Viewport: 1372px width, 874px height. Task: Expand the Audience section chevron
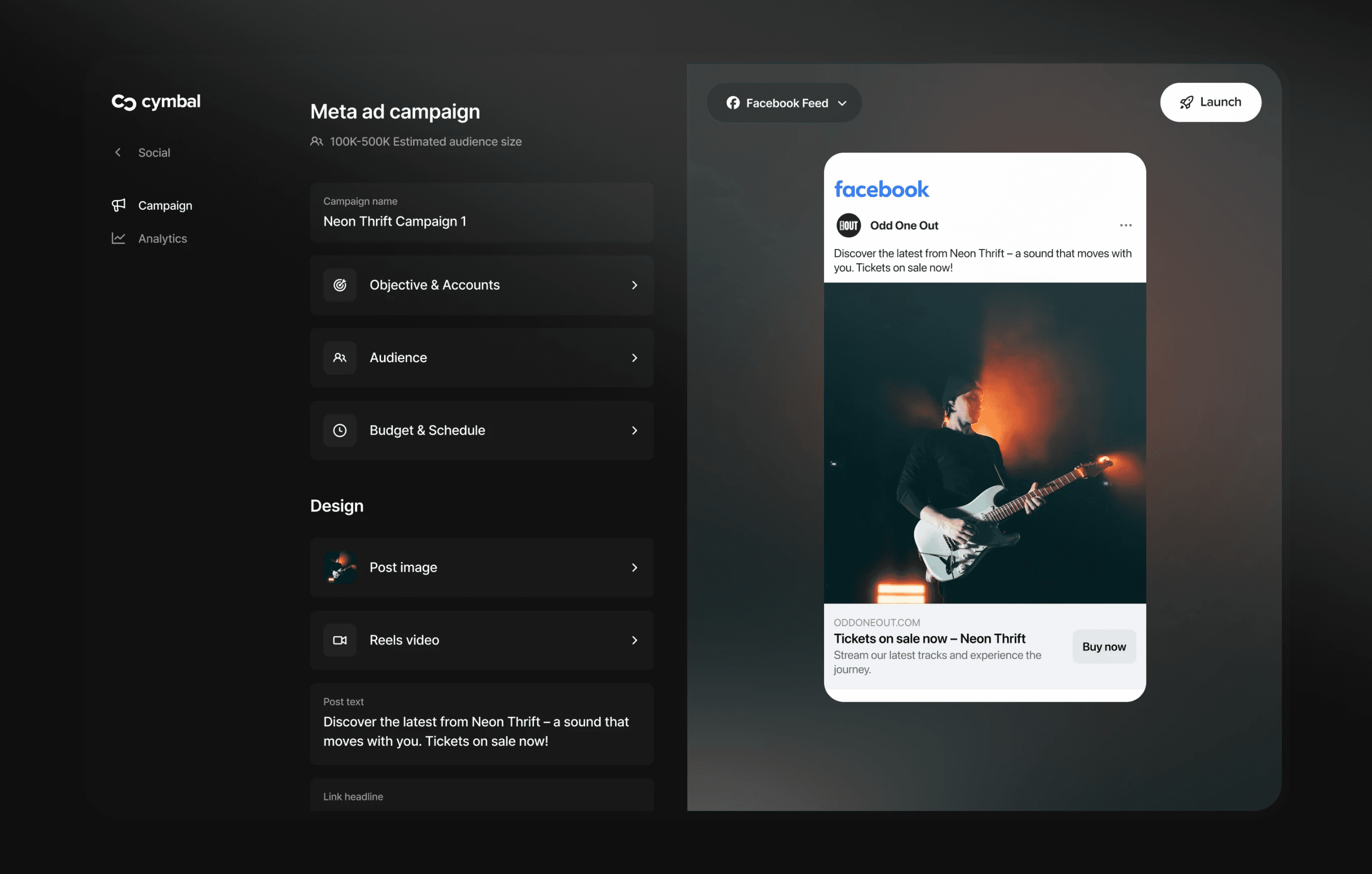pyautogui.click(x=634, y=357)
